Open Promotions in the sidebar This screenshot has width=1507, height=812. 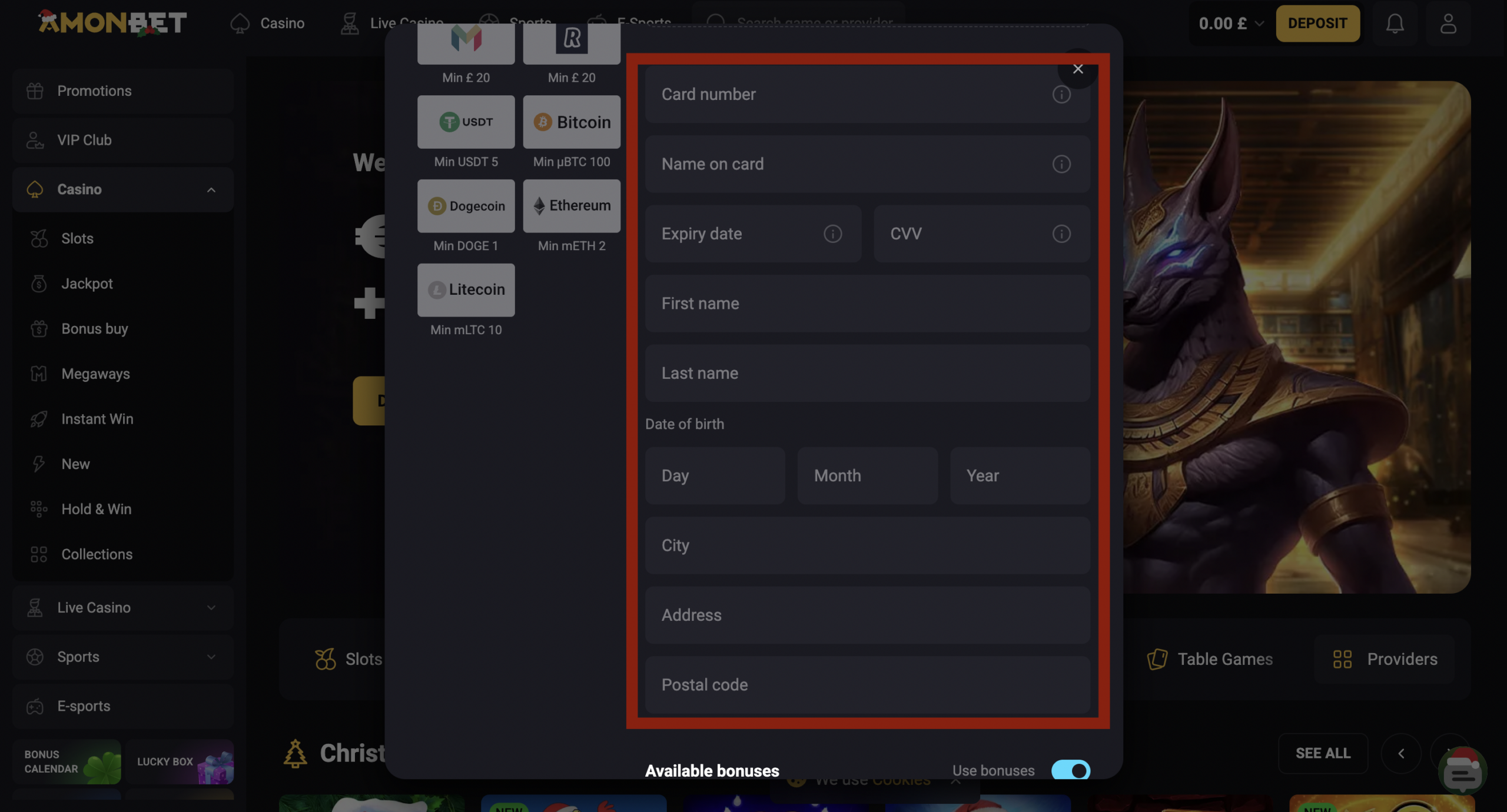click(x=94, y=91)
